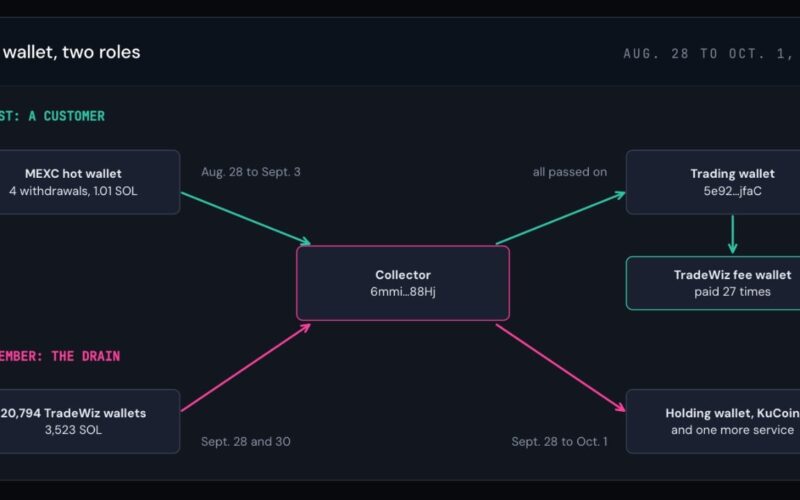Click the "Sept. 28 and 30" label
Screen dimensions: 800x500
point(245,441)
